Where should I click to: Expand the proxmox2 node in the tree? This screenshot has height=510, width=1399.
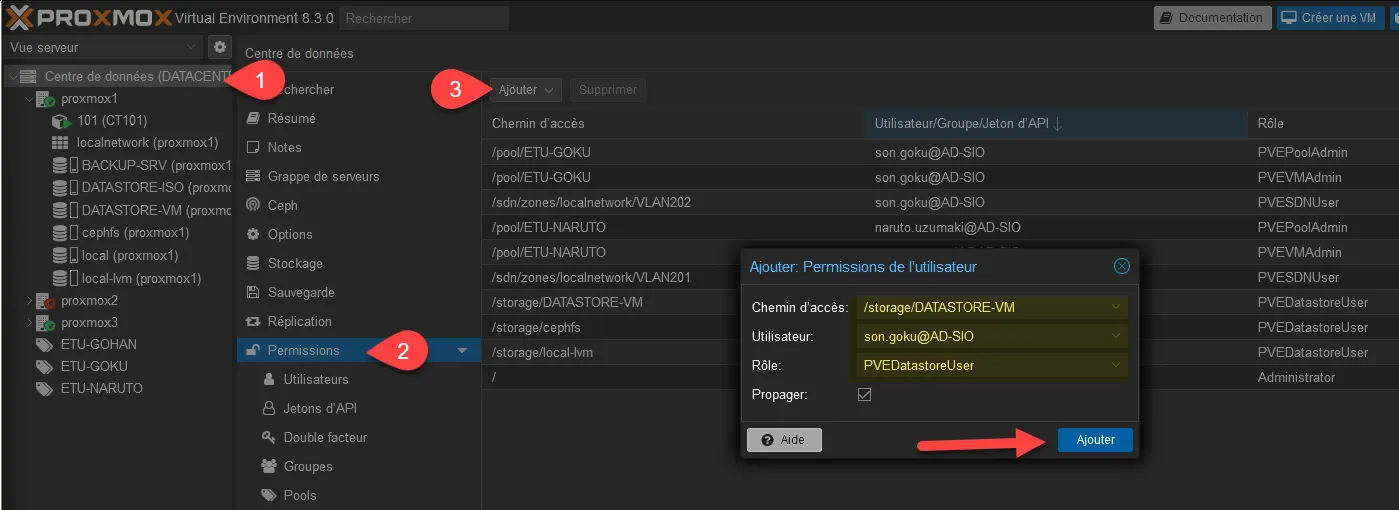[x=29, y=300]
